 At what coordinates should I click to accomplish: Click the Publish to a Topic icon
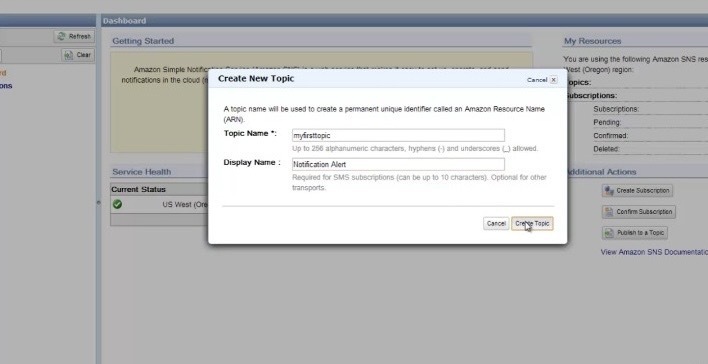[x=609, y=233]
